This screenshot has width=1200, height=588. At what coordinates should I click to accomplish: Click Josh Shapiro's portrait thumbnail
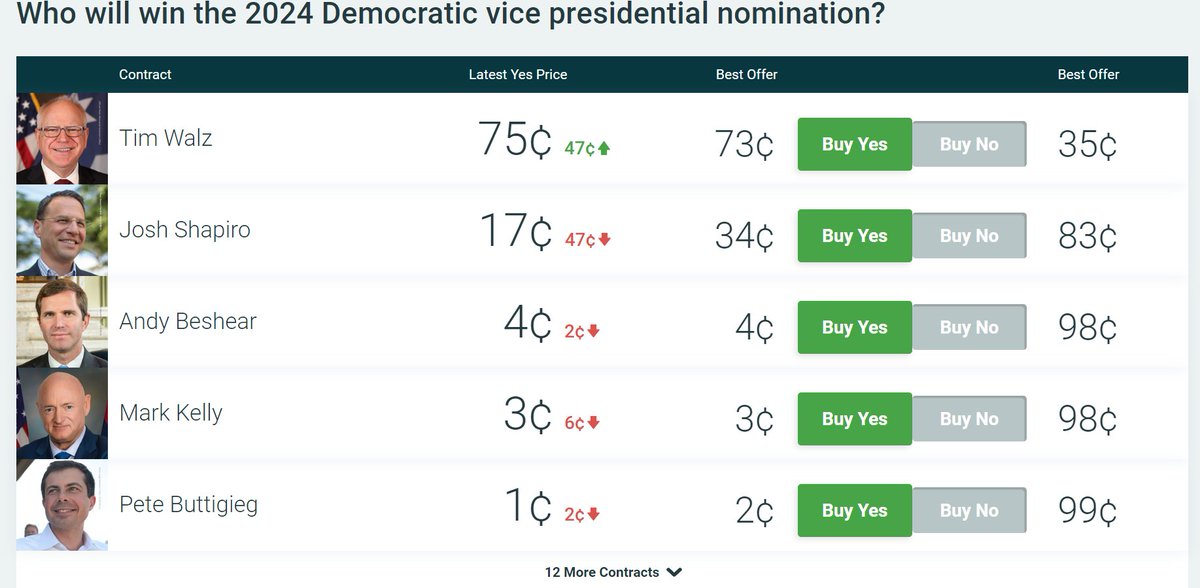62,231
